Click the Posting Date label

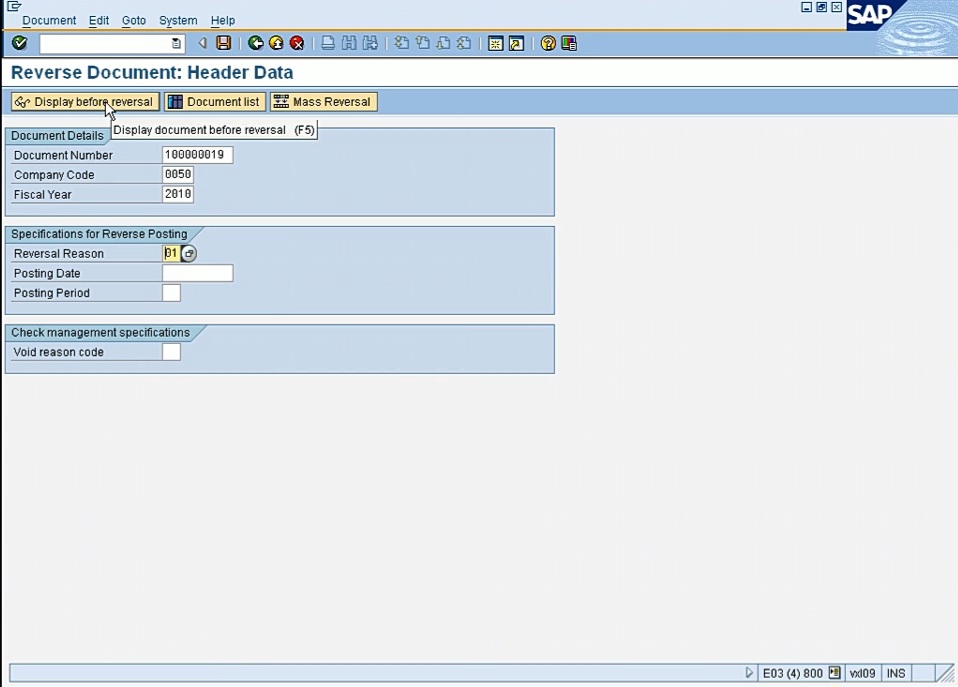[x=47, y=273]
